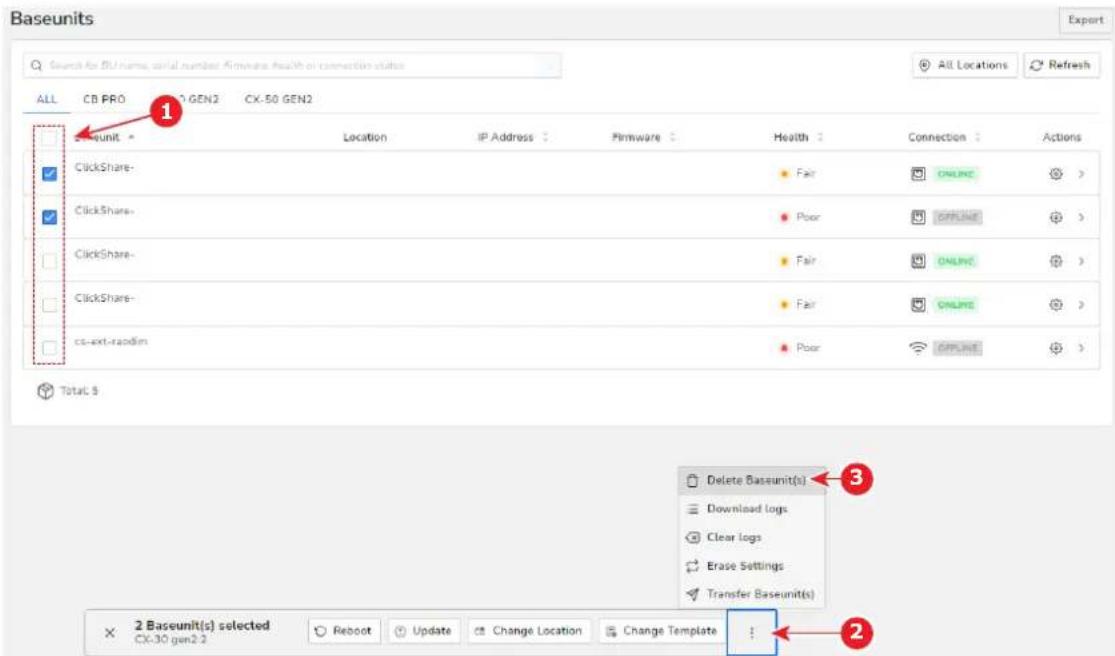The height and width of the screenshot is (656, 1115).
Task: Open settings gear of checked Fair ClickShare row
Action: click(x=1056, y=173)
